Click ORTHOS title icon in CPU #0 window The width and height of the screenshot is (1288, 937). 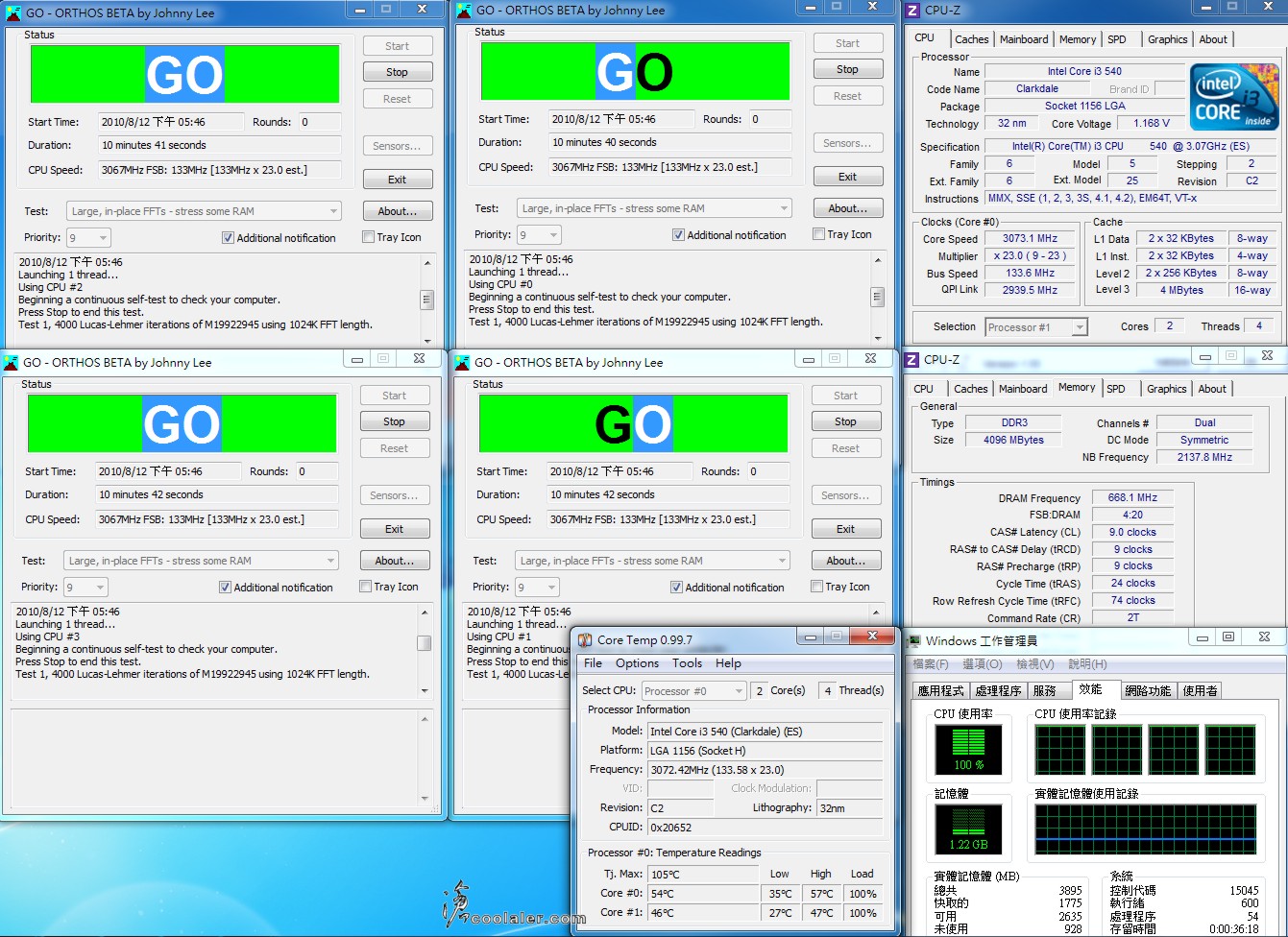coord(465,11)
